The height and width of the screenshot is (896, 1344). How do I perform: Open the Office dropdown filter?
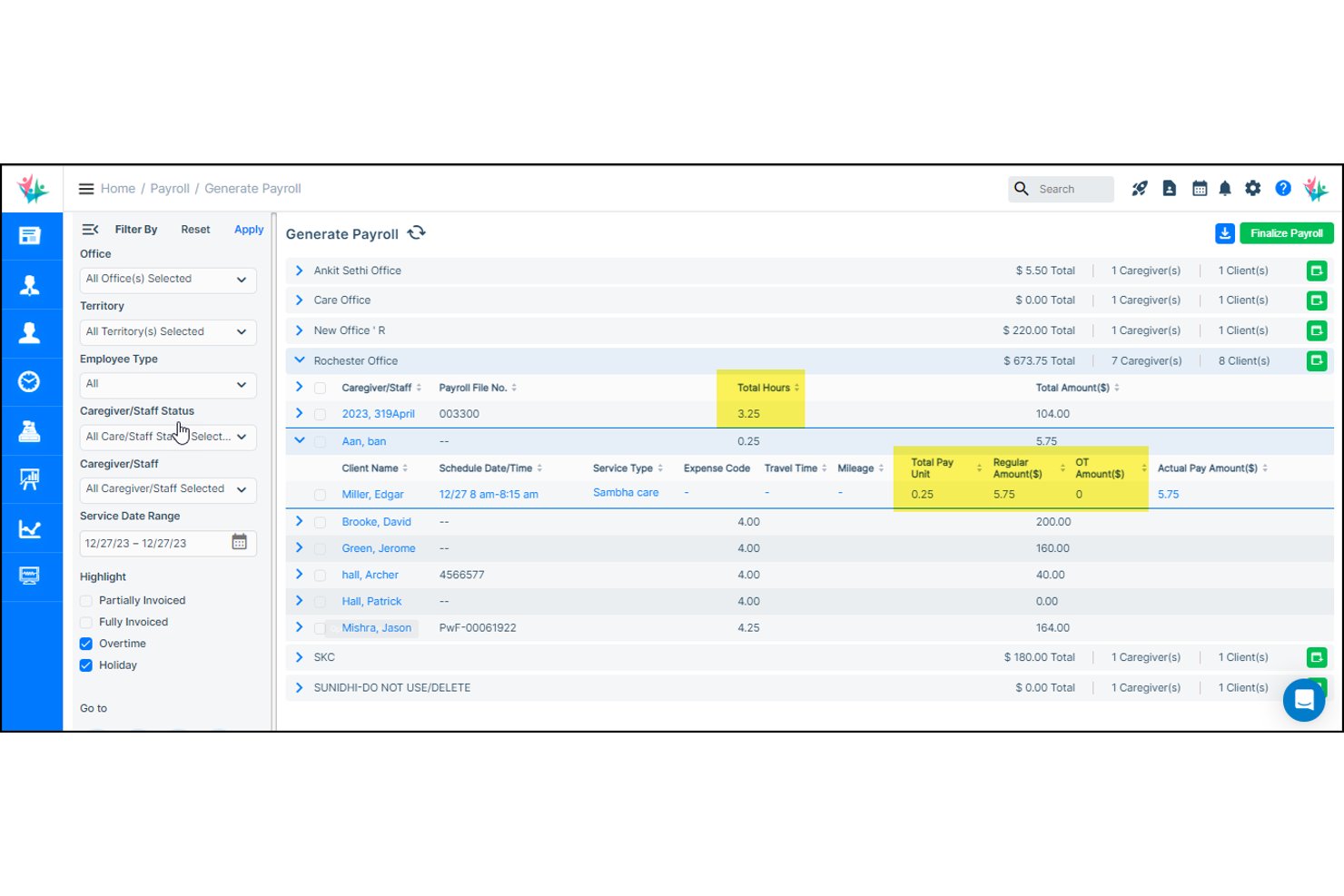pos(168,280)
